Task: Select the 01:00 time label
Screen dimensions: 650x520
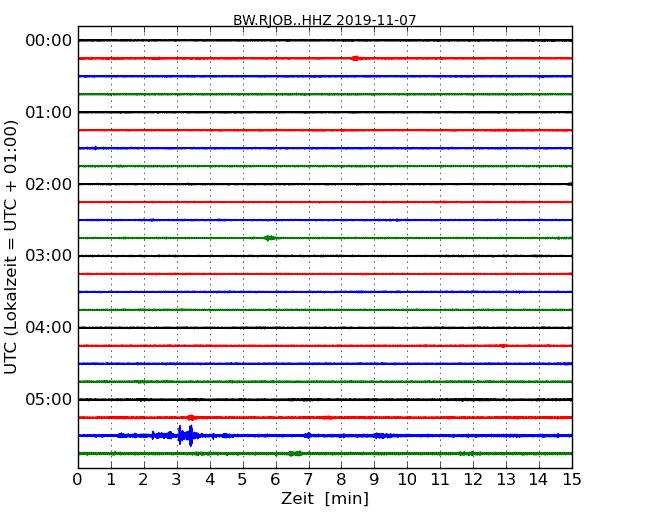Action: point(49,112)
